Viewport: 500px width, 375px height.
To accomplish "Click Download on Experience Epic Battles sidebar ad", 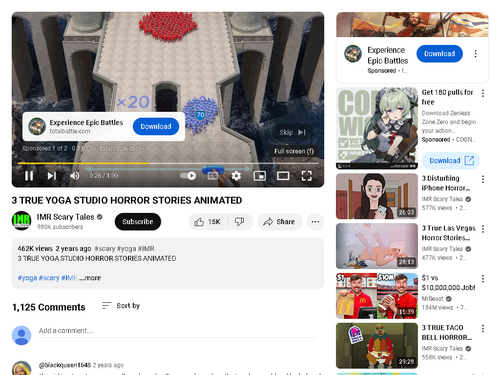I will [439, 54].
